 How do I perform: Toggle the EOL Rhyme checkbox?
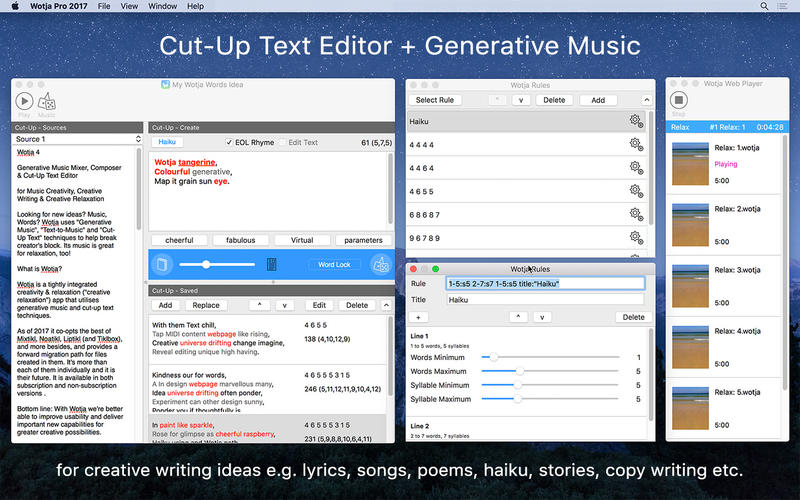coord(229,142)
